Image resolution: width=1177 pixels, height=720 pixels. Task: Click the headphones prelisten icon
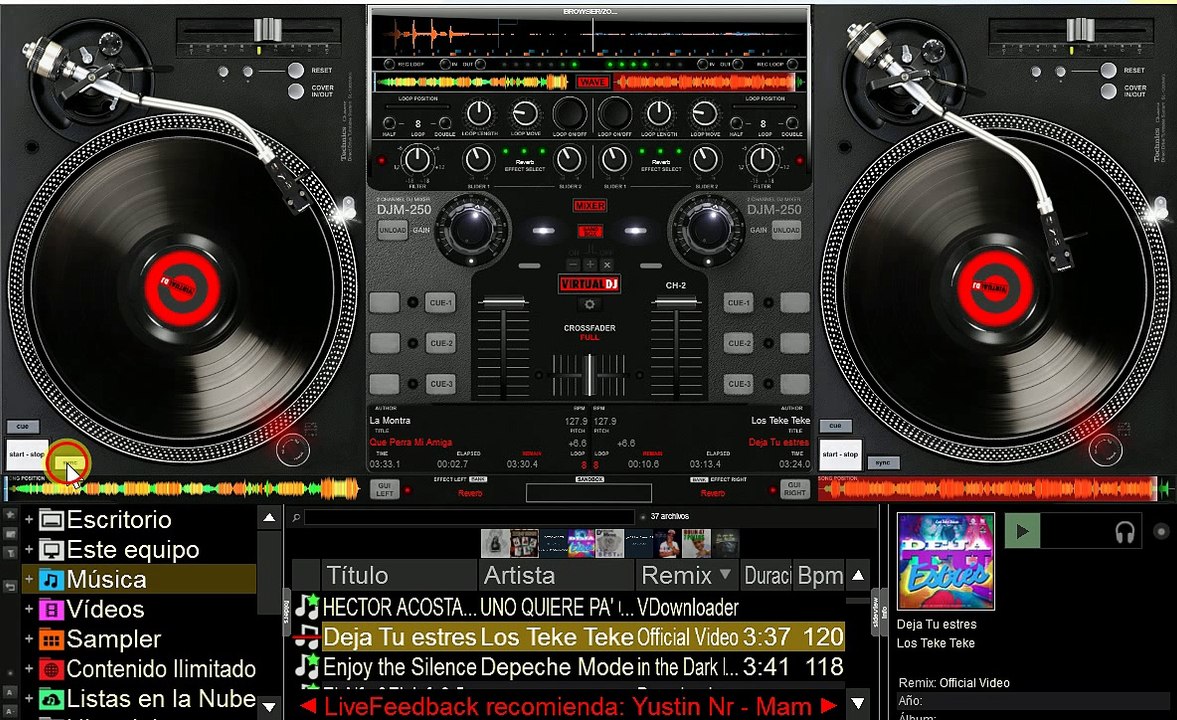tap(1124, 532)
